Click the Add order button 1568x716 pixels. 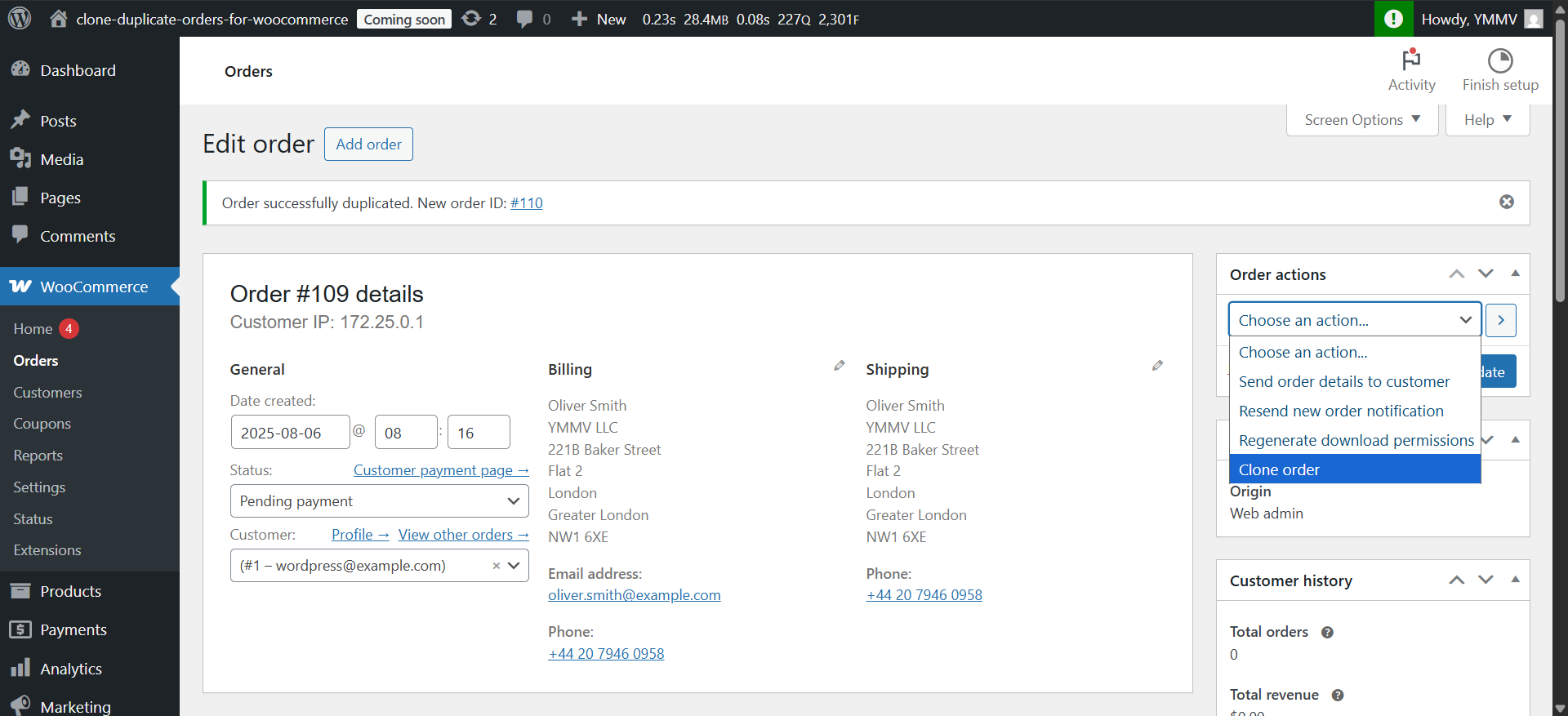[368, 145]
